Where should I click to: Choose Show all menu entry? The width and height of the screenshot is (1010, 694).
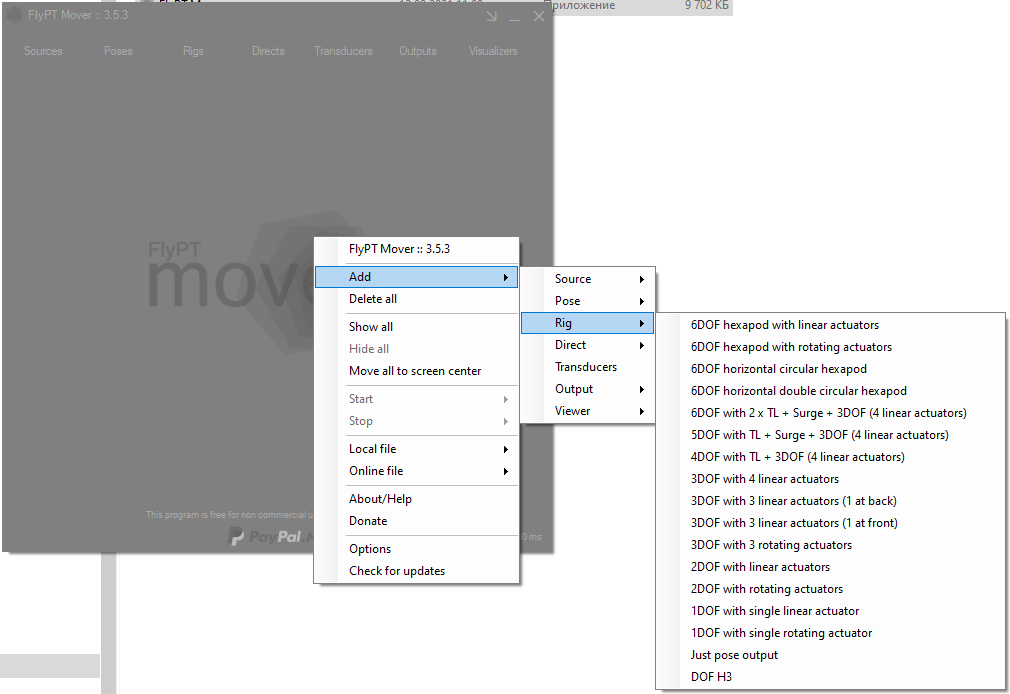pyautogui.click(x=416, y=327)
